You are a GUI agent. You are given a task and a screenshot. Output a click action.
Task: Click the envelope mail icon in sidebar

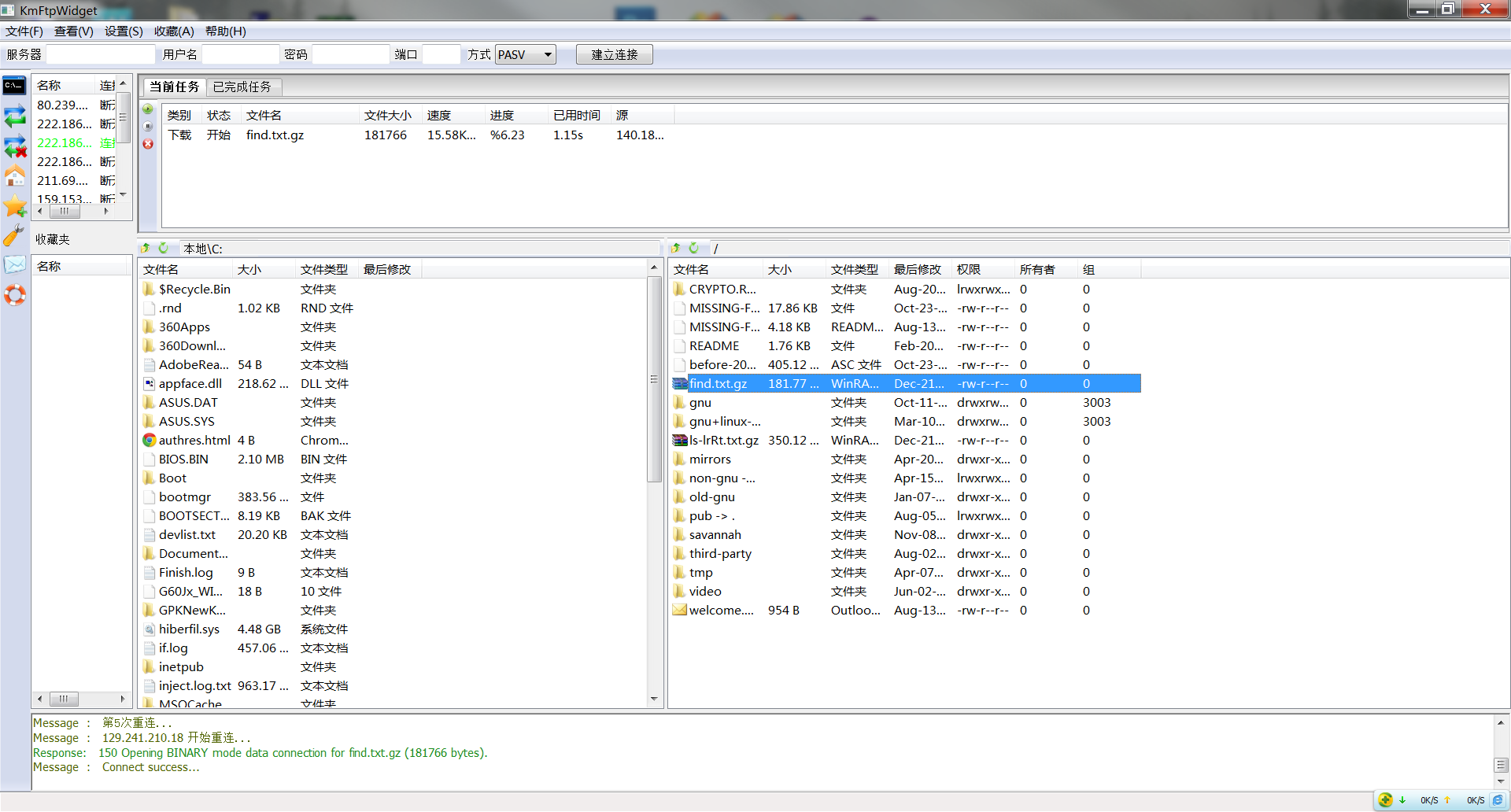coord(14,264)
